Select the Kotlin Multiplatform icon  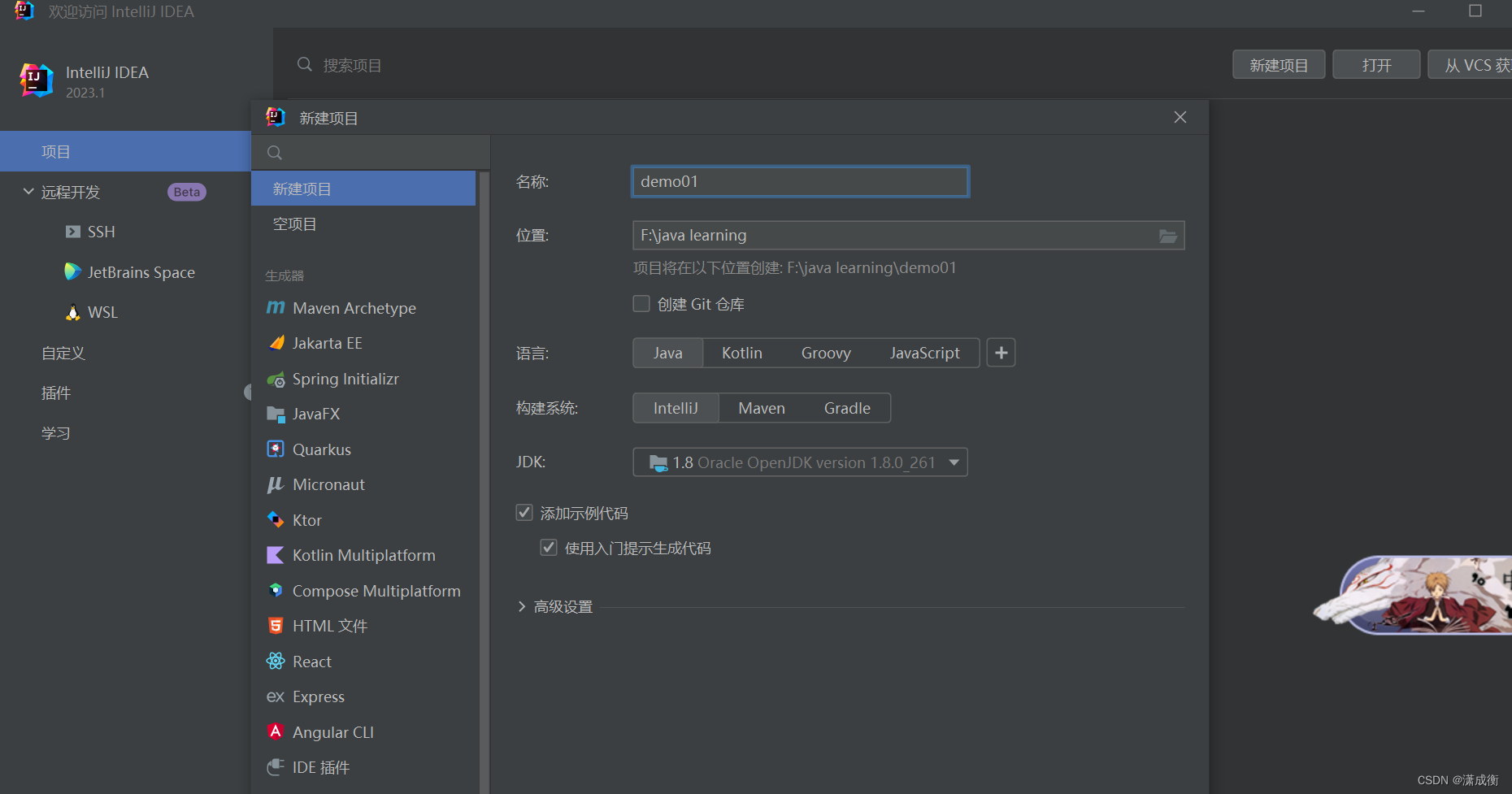pos(276,555)
